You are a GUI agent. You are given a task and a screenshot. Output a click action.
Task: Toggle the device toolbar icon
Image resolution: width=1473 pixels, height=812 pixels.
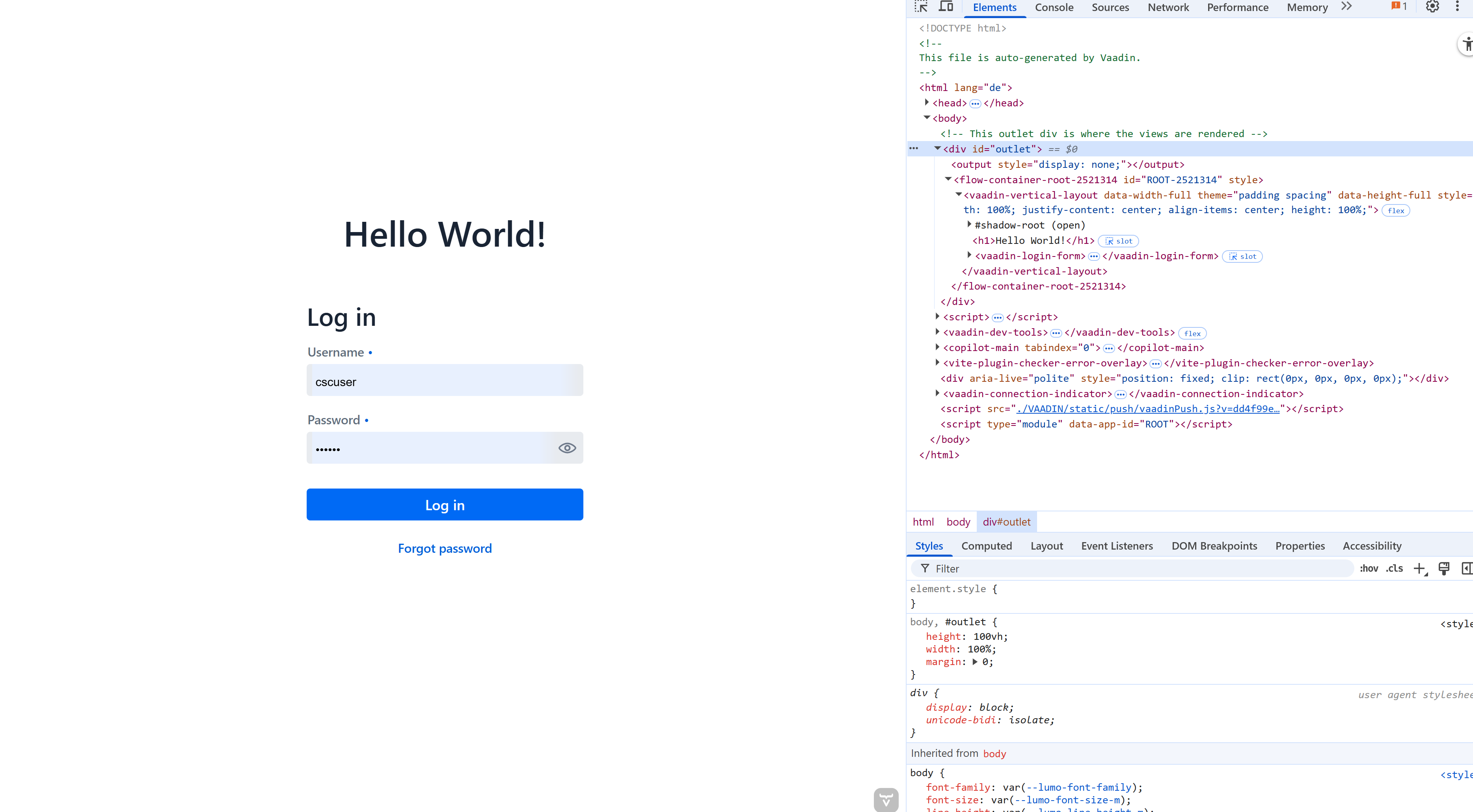pos(946,7)
